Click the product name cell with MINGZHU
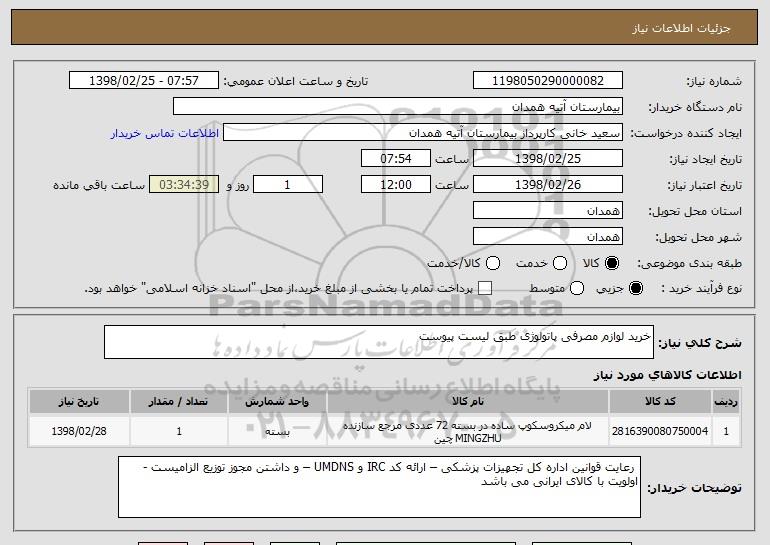The width and height of the screenshot is (770, 545). pyautogui.click(x=468, y=431)
